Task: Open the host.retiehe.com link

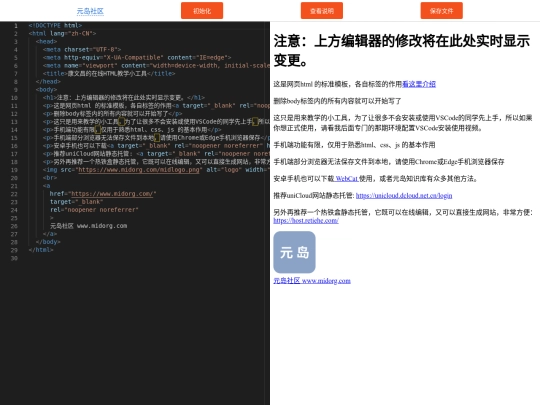Action: (x=306, y=220)
